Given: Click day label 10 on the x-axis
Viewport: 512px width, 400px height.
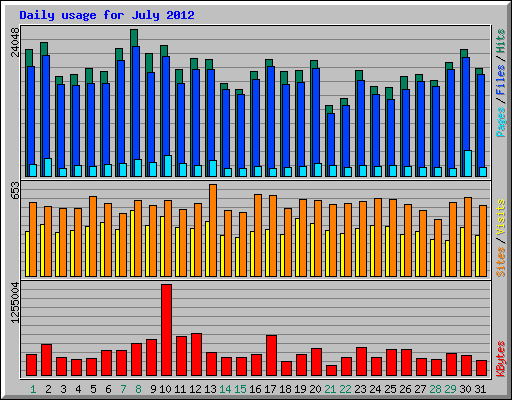Looking at the screenshot, I should [x=165, y=389].
